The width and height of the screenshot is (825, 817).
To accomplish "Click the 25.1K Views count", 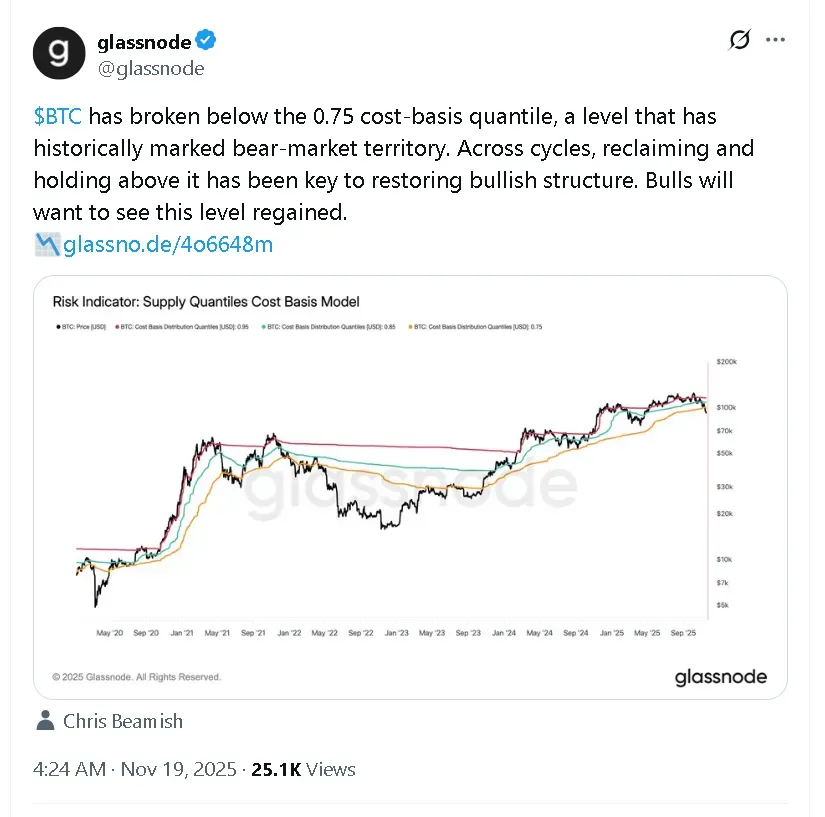I will coord(303,769).
